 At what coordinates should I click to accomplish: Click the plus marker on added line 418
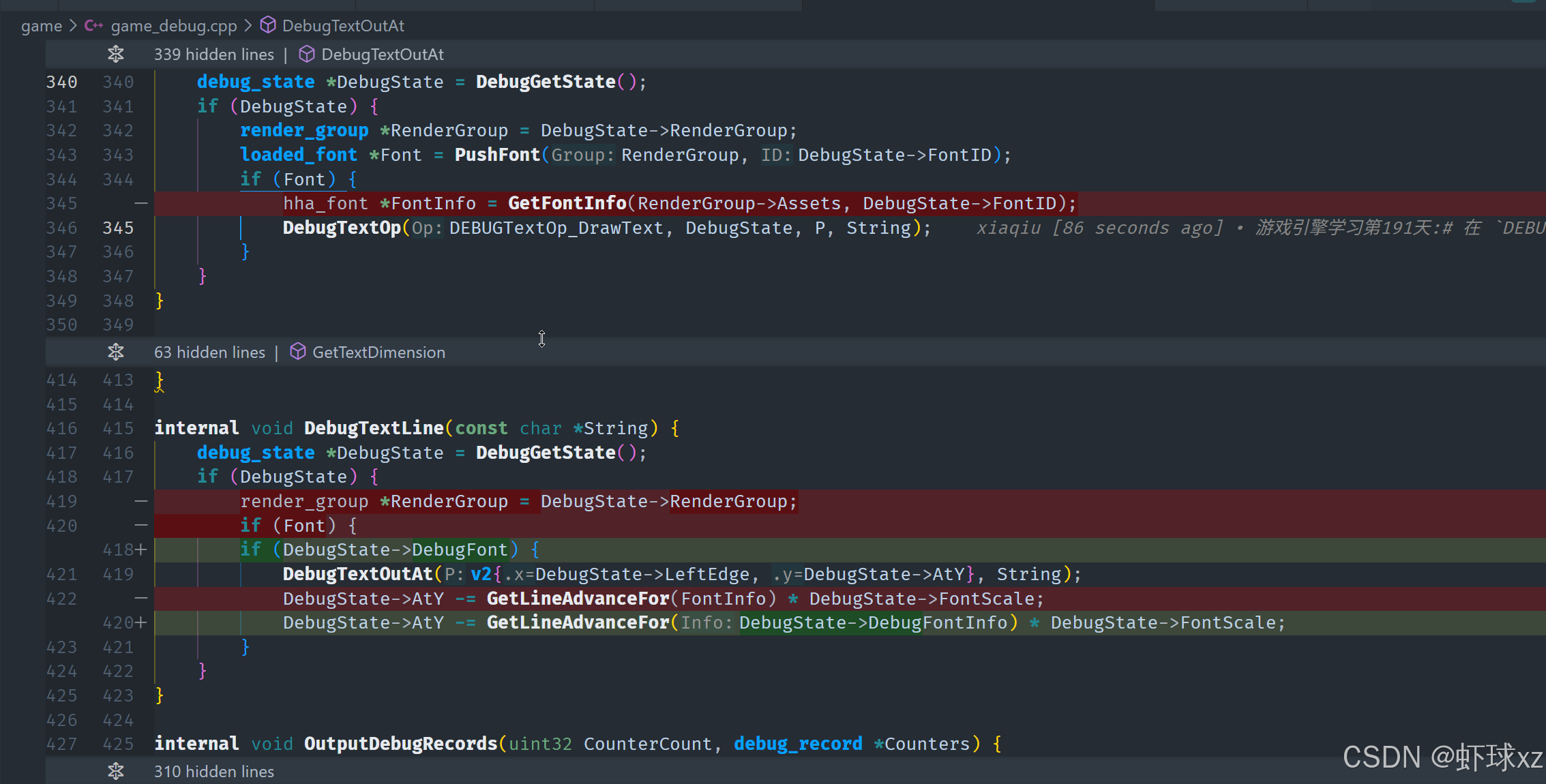[141, 549]
